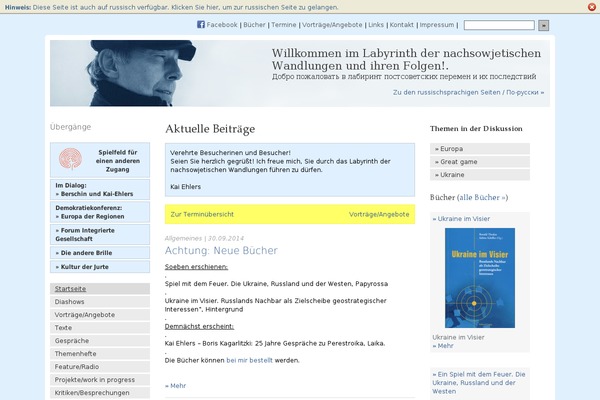The image size is (600, 400).
Task: Click the text 'Demnächst erscheint:'
Action: [x=199, y=327]
